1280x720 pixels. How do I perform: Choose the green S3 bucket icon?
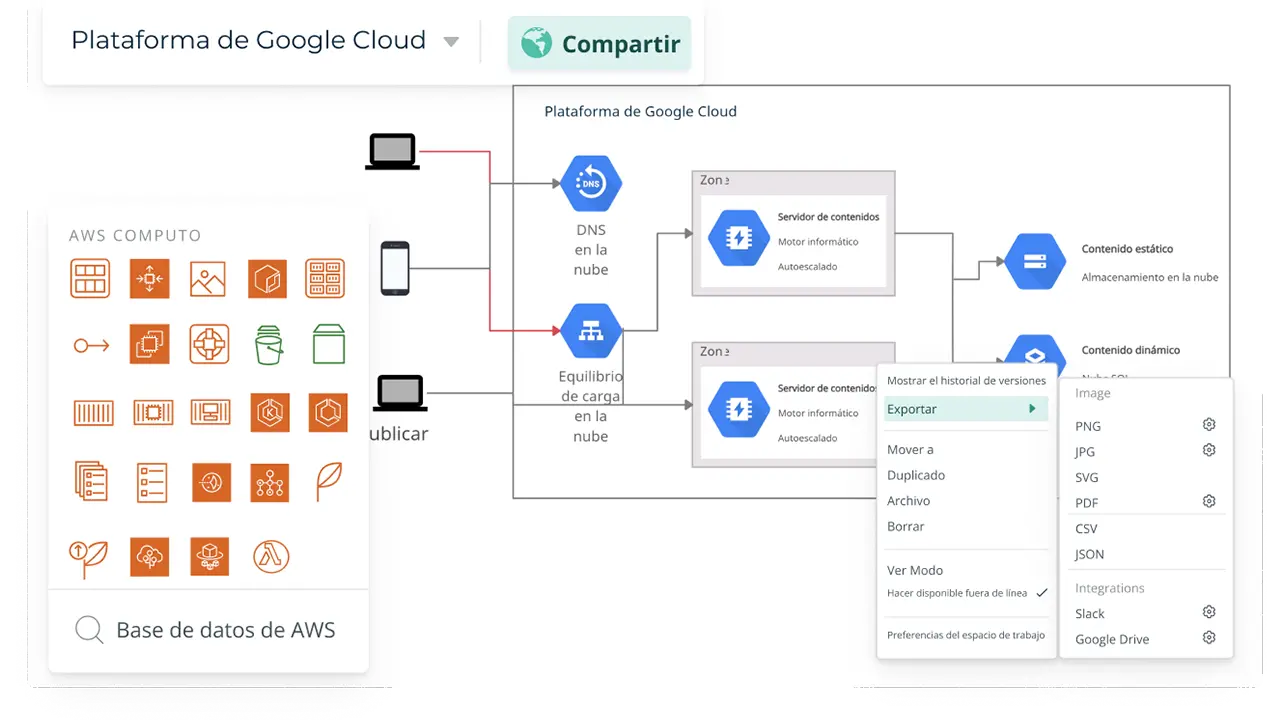(x=268, y=344)
